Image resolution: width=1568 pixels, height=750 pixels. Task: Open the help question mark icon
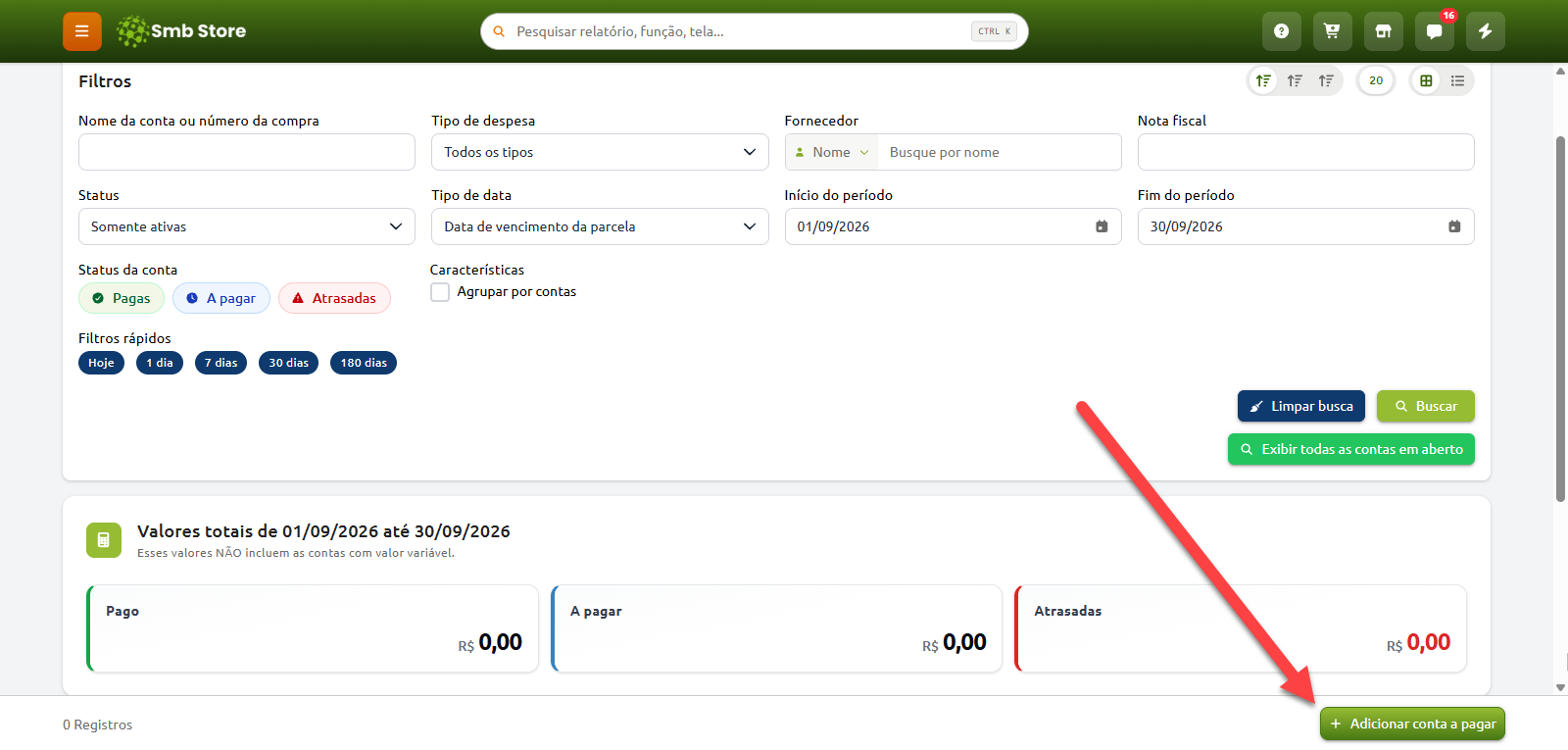(1281, 31)
